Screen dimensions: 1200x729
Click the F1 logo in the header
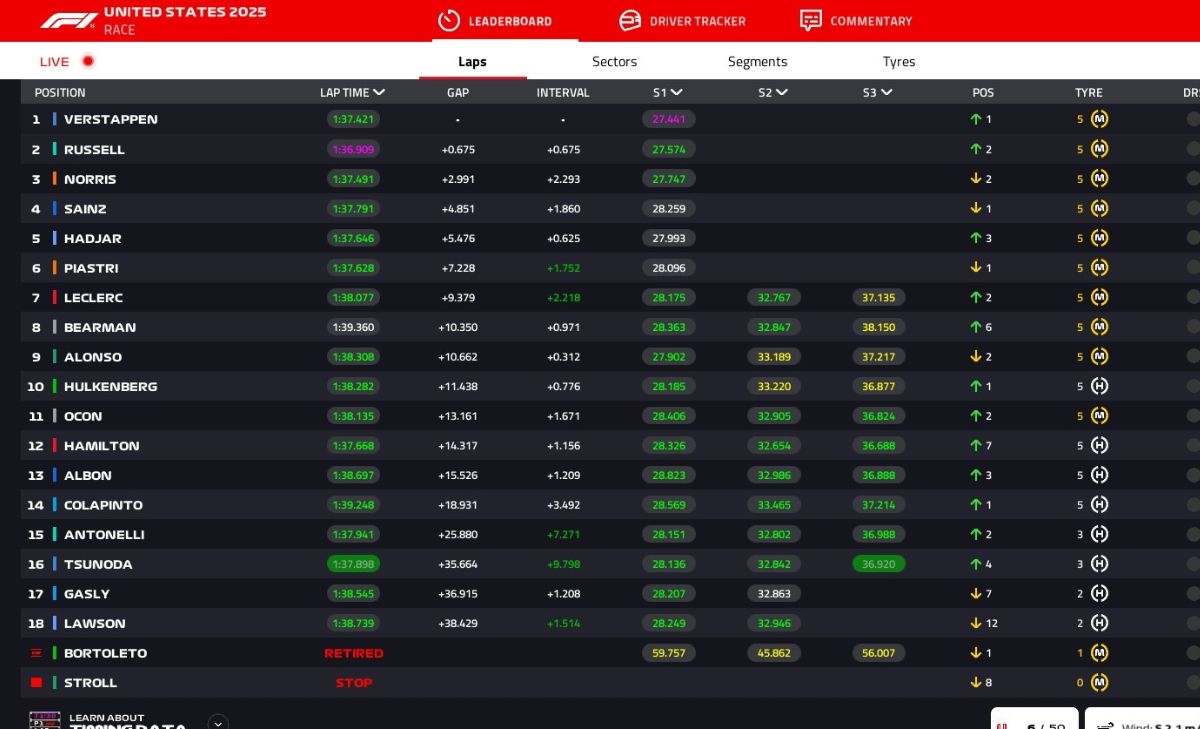click(x=68, y=20)
